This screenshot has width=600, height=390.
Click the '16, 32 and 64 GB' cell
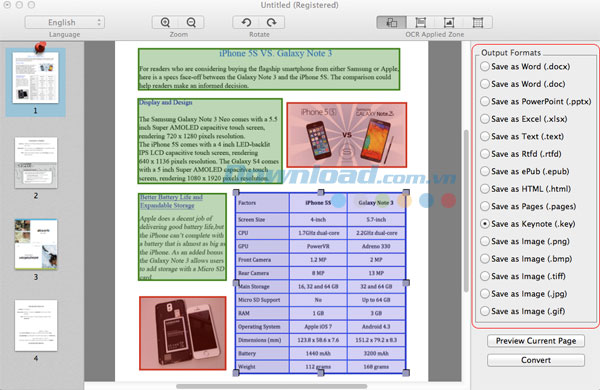(318, 287)
